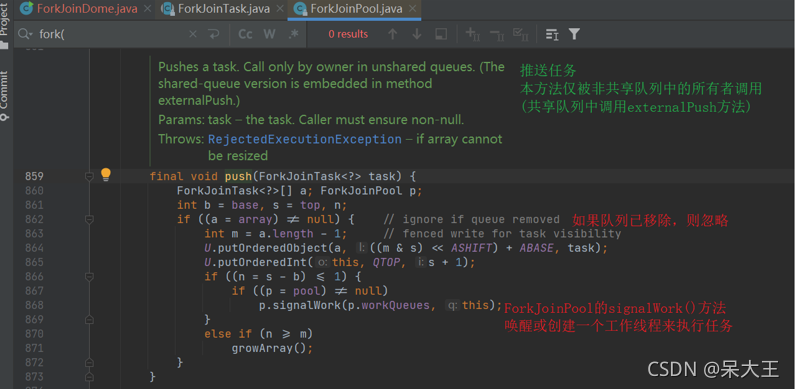Click the lightbulb intention icon at line 859

pyautogui.click(x=105, y=175)
